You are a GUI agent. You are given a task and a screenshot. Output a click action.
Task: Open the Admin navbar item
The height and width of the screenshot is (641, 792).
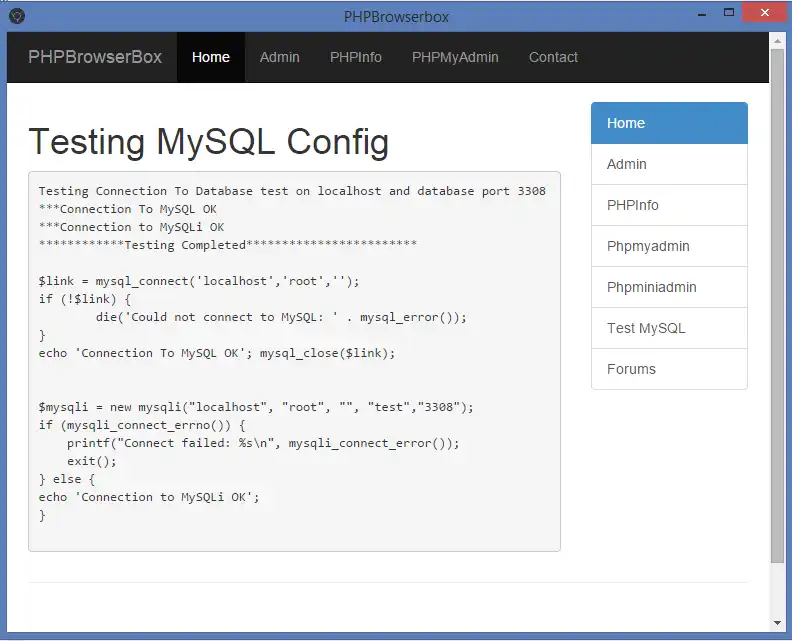[x=280, y=57]
